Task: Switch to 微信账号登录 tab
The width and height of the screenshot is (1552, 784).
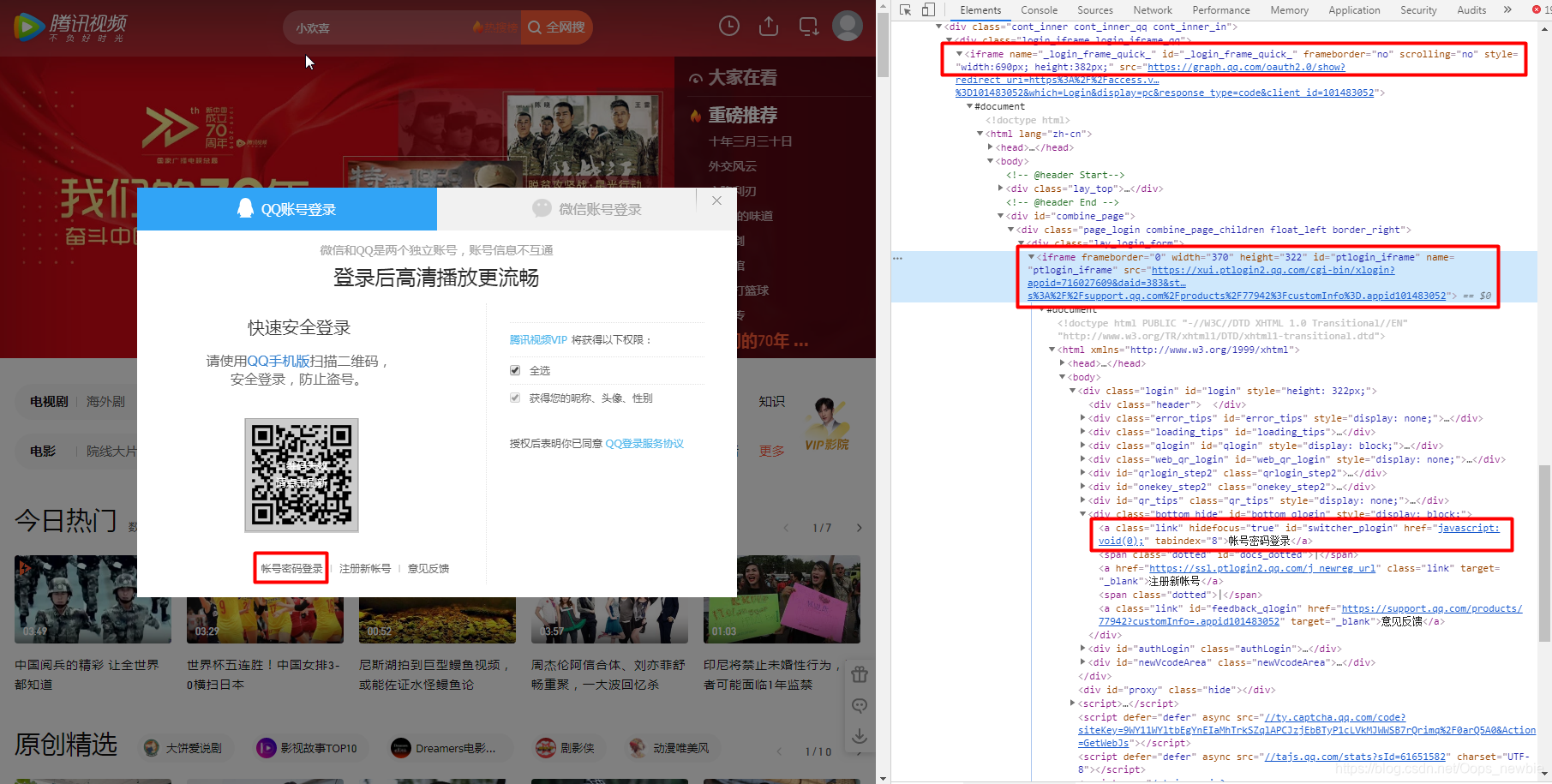Action: coord(587,209)
